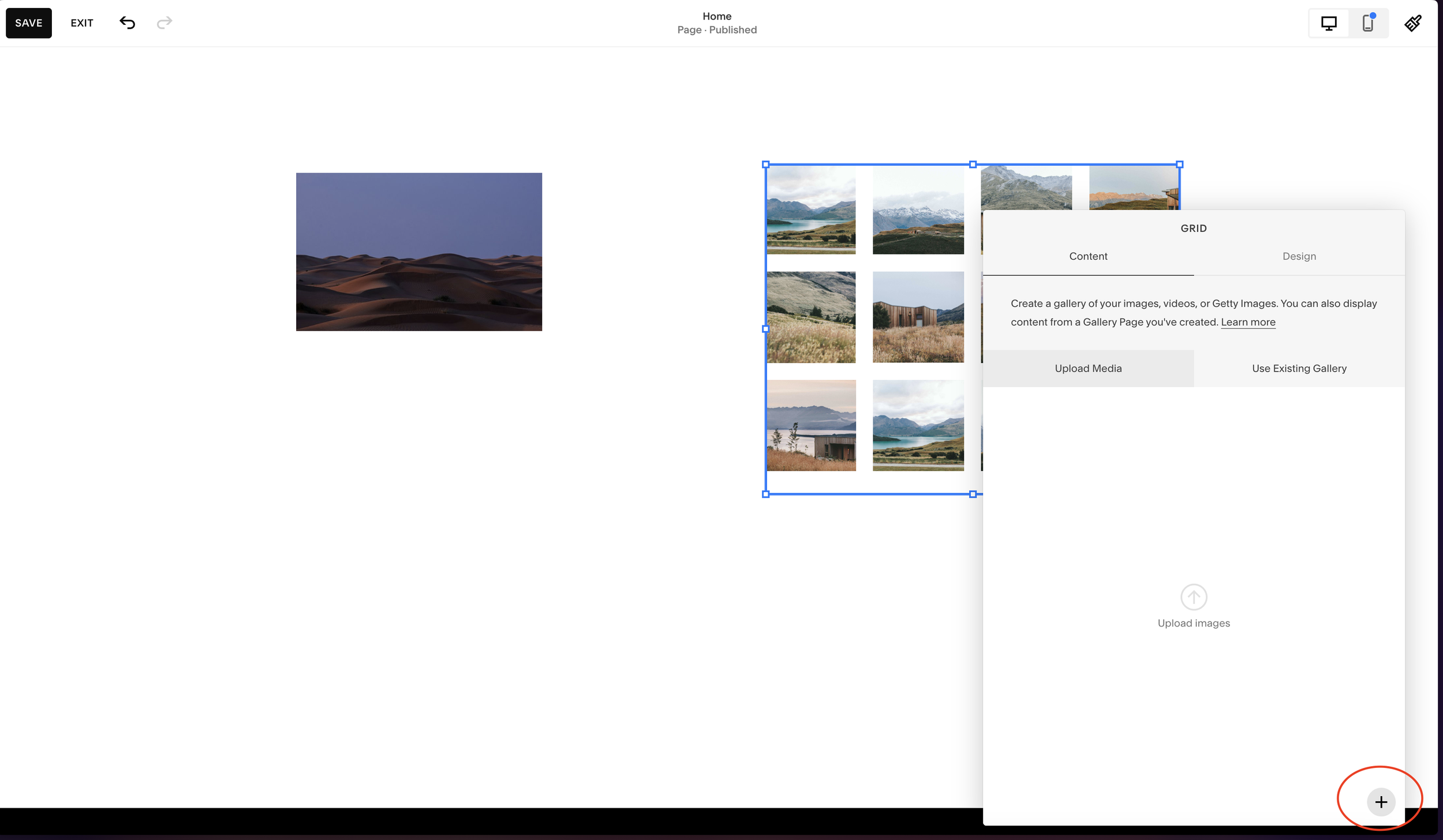Click the plus add button
1443x840 pixels.
pos(1381,801)
